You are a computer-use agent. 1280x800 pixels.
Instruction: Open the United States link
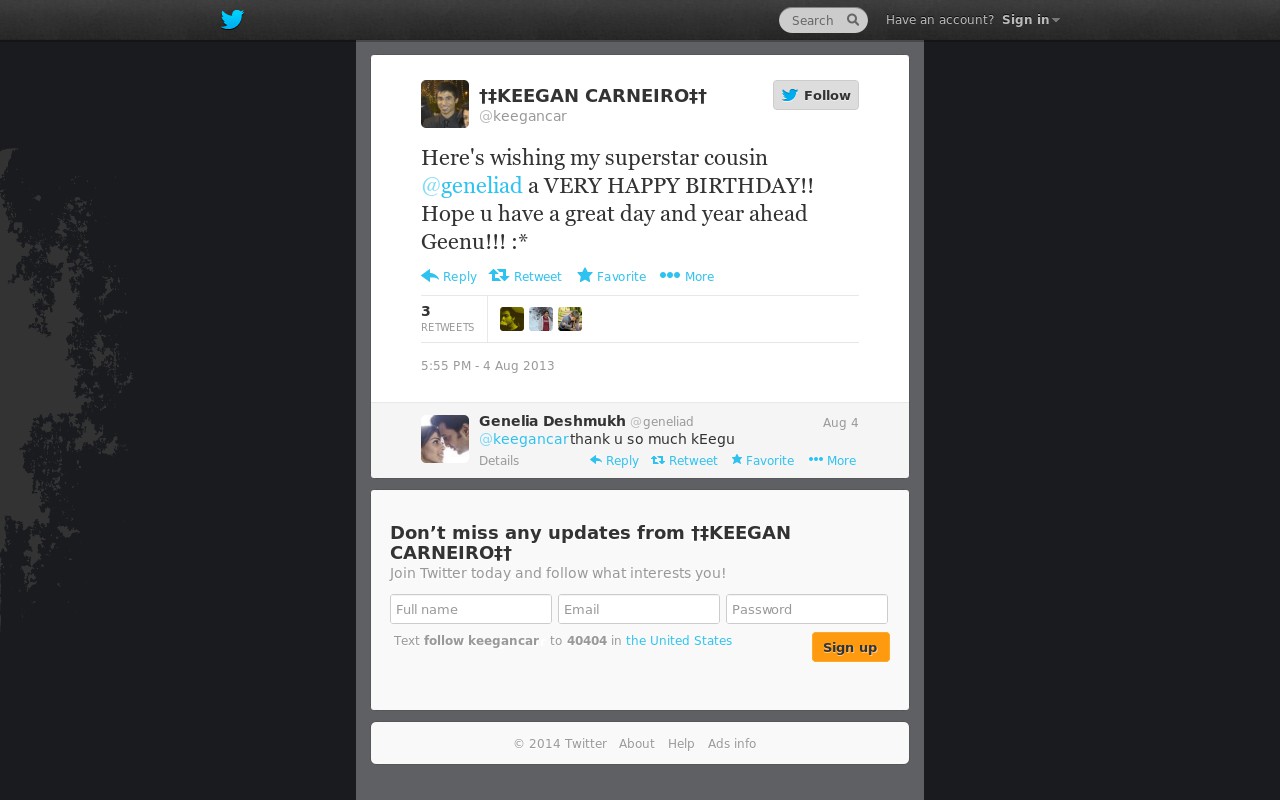pyautogui.click(x=679, y=641)
